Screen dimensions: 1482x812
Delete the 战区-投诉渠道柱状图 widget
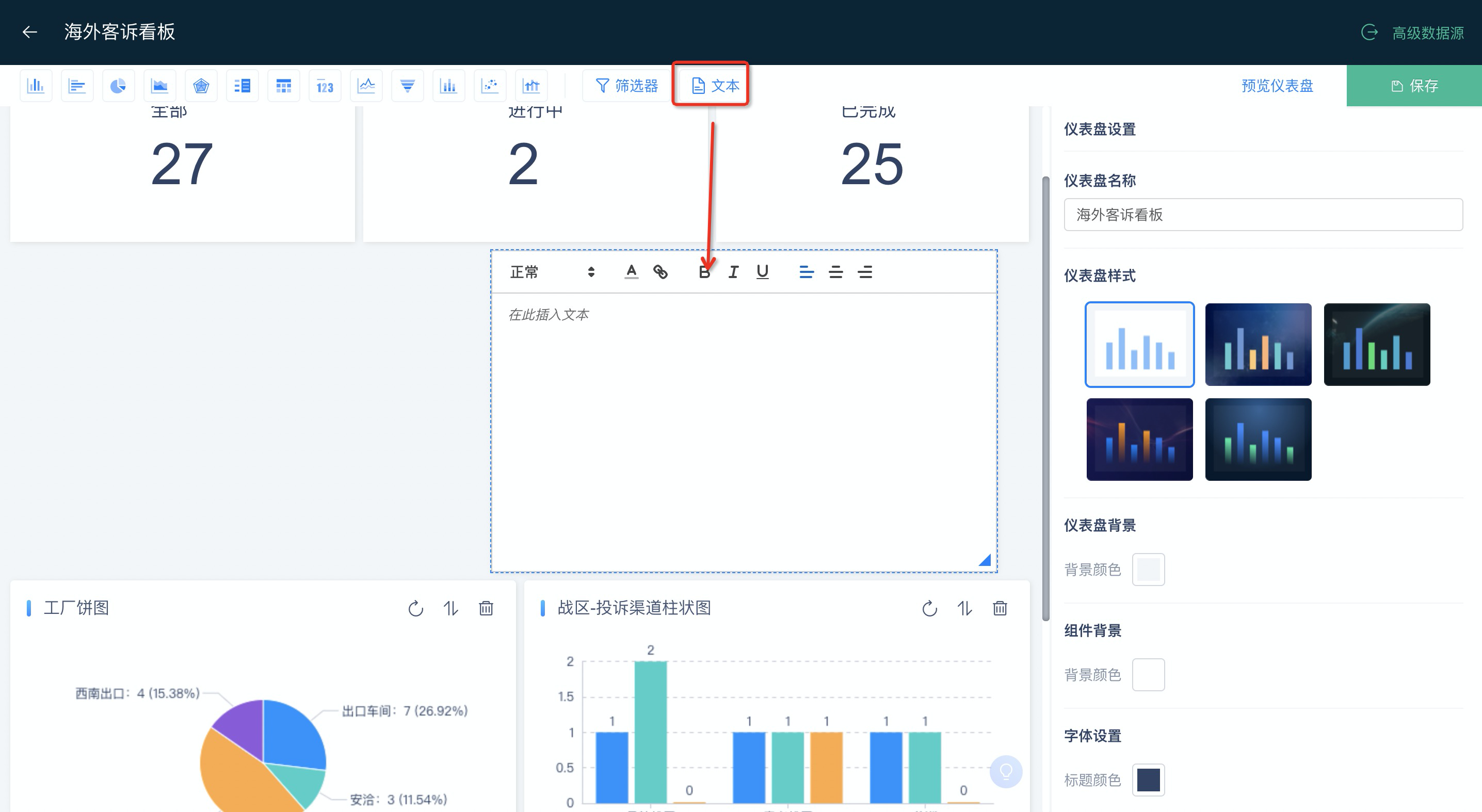[1000, 608]
